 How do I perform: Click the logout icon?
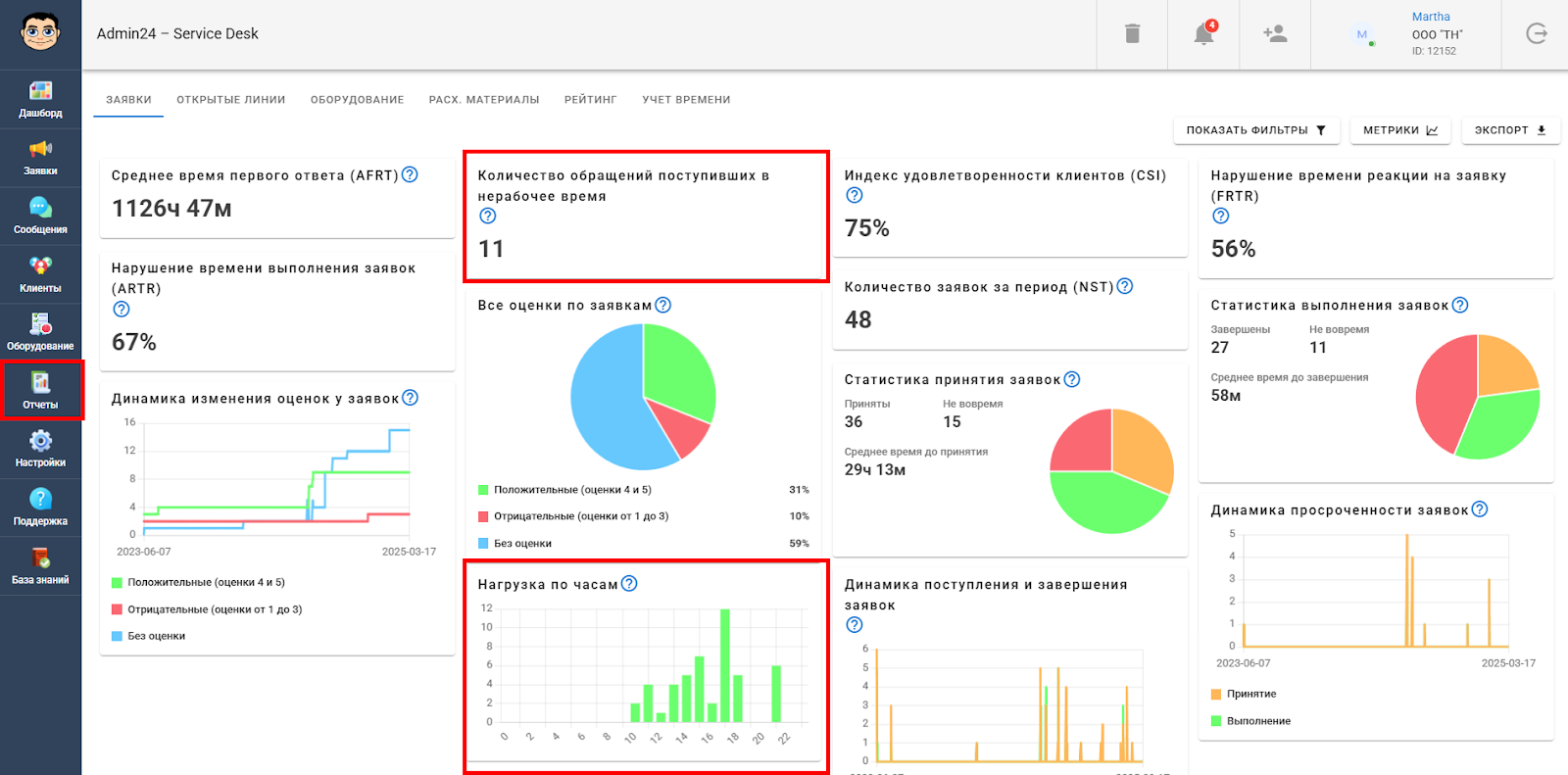(x=1537, y=33)
